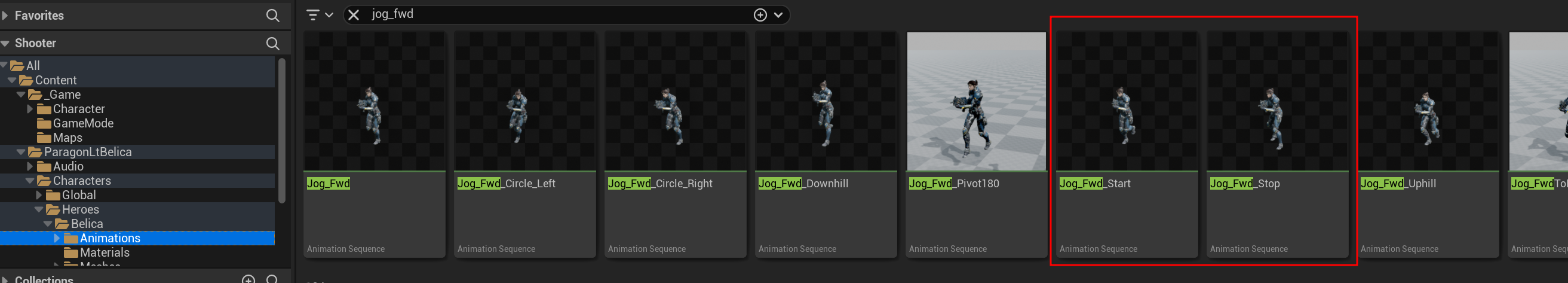
Task: Expand the Animations folder arrow
Action: click(x=57, y=239)
